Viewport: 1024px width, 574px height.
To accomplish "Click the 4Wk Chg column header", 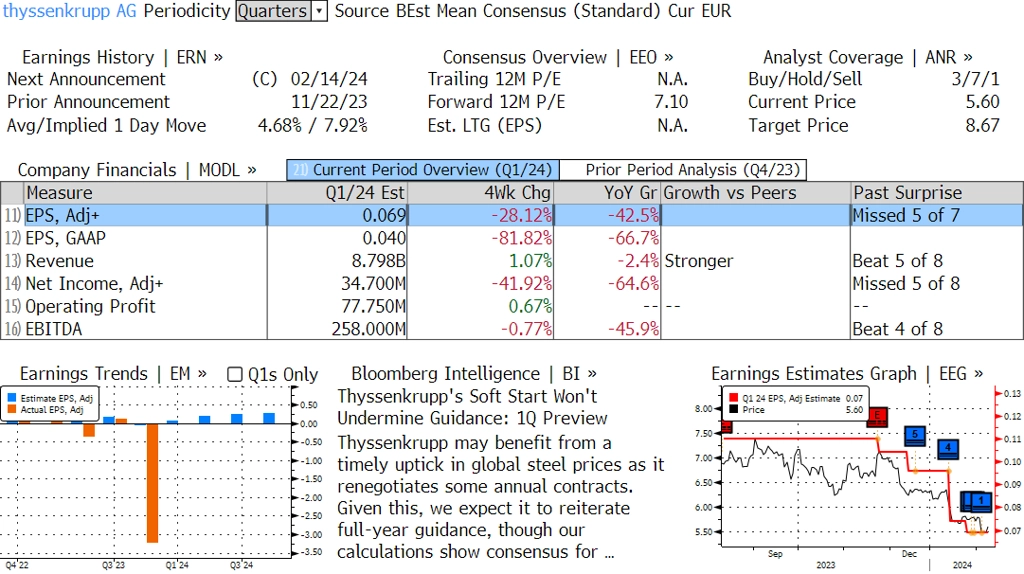I will [481, 193].
